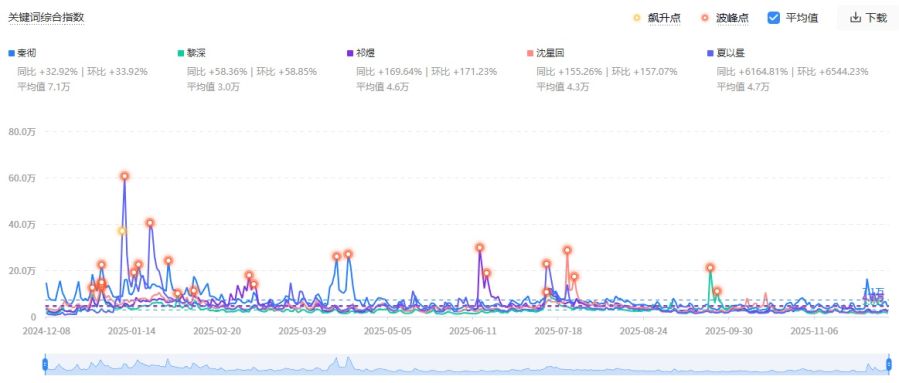This screenshot has width=899, height=383.
Task: Click the mini overview chart in the range slider
Action: [x=467, y=364]
